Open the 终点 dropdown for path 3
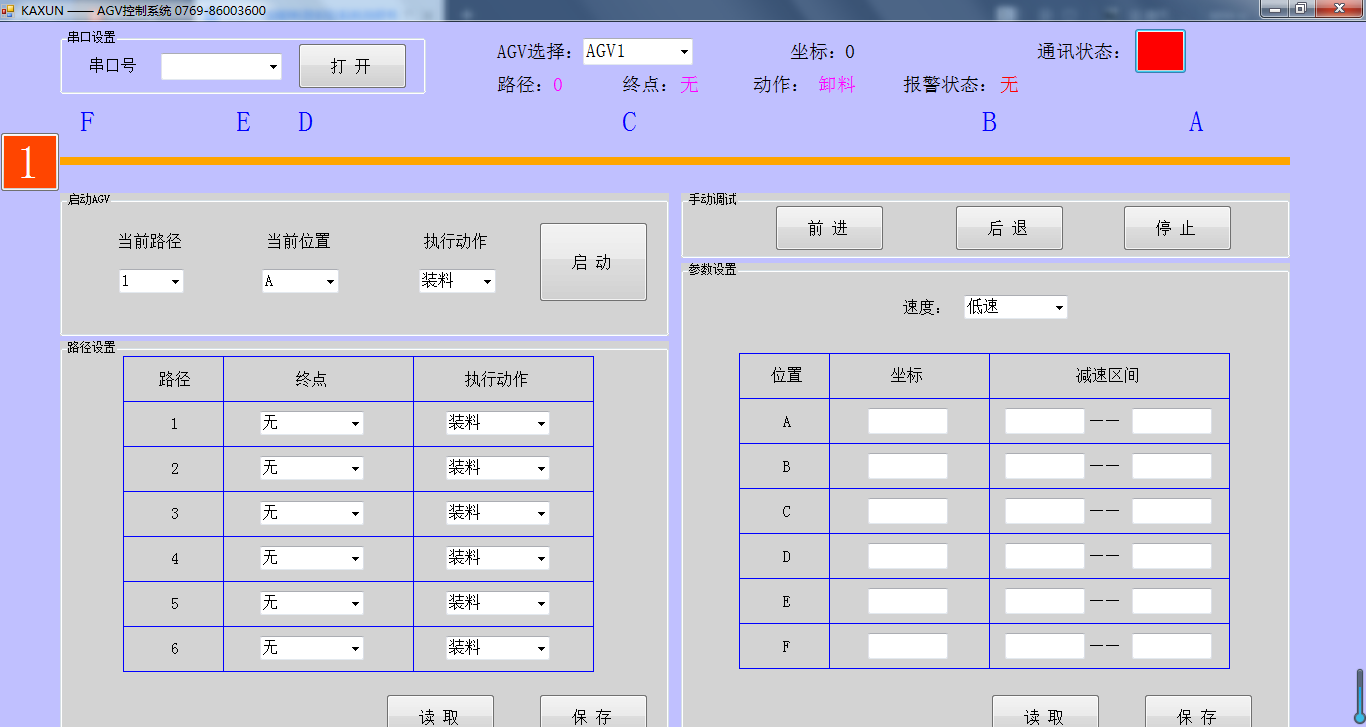The image size is (1366, 727). point(312,513)
